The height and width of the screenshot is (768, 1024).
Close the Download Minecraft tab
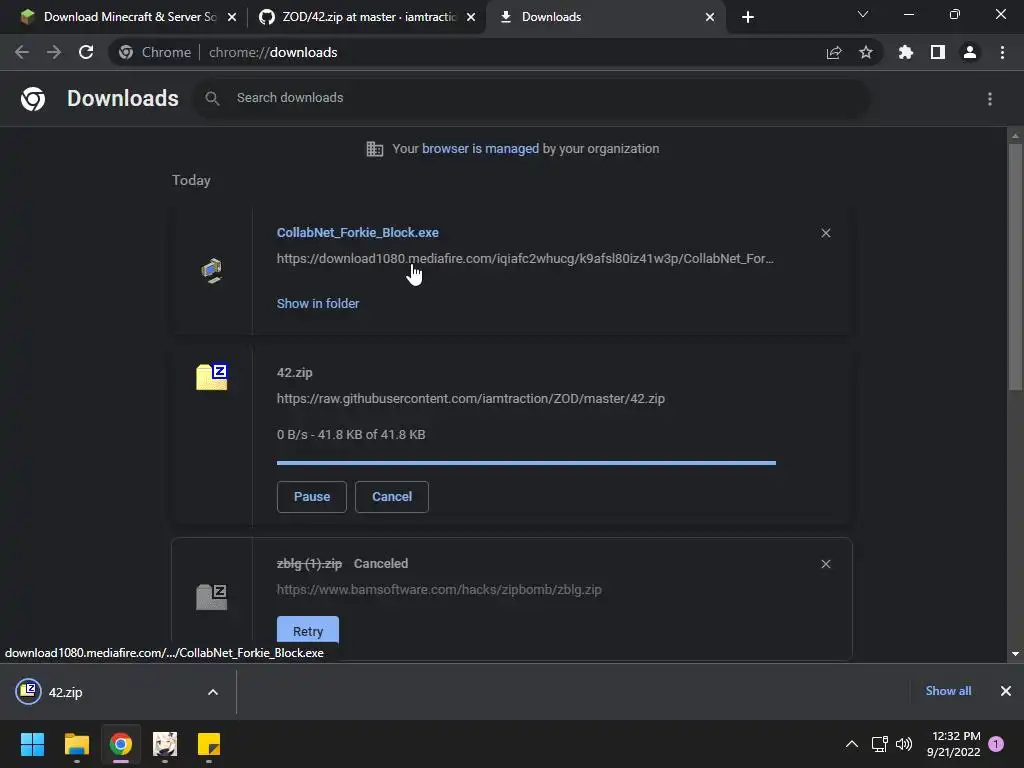pyautogui.click(x=232, y=17)
